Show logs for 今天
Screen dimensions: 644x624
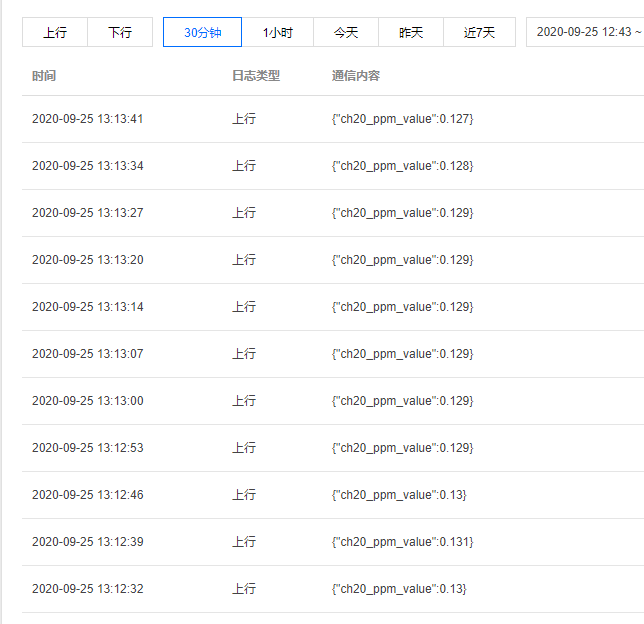tap(346, 32)
